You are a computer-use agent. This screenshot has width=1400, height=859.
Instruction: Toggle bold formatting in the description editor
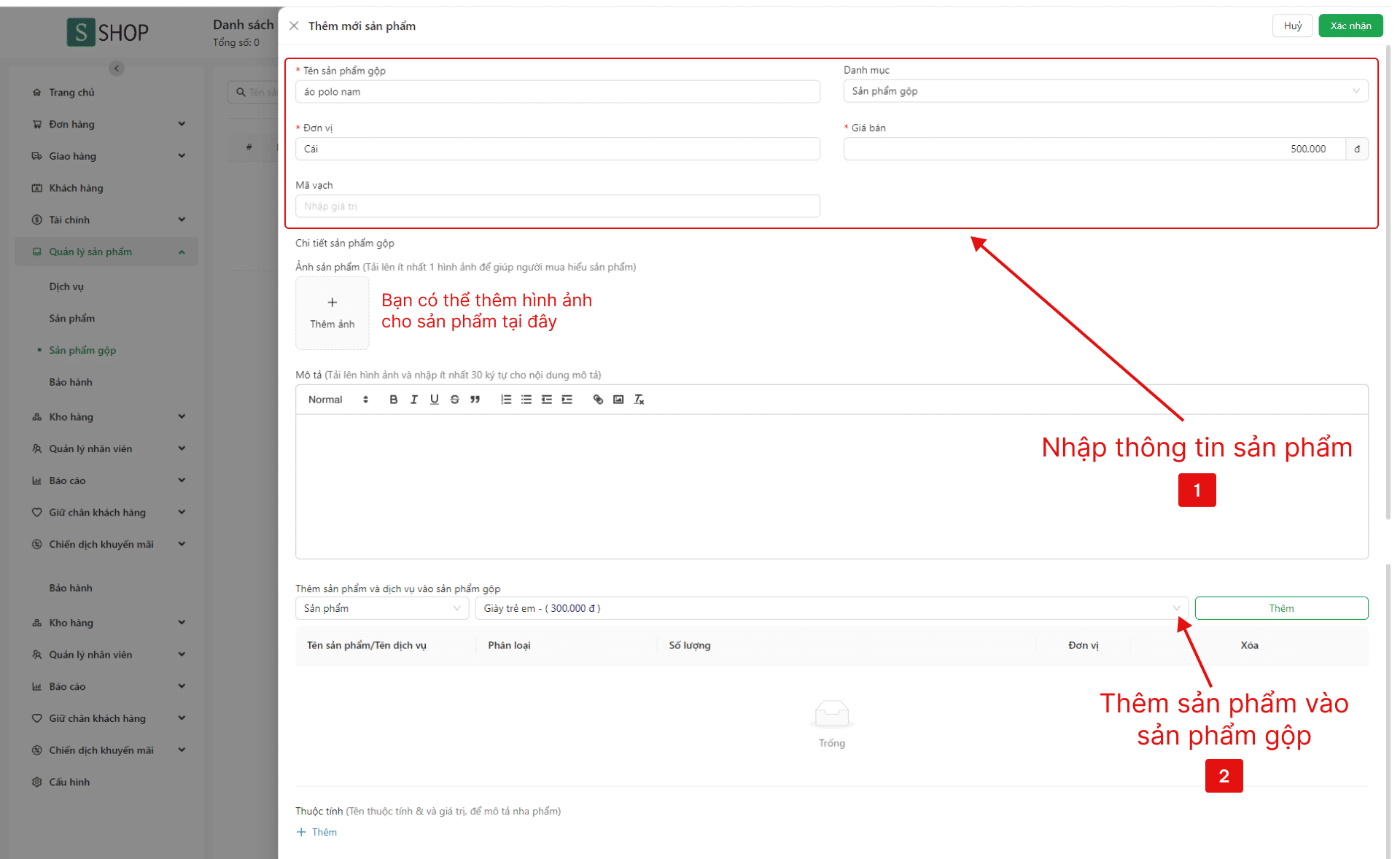(394, 400)
